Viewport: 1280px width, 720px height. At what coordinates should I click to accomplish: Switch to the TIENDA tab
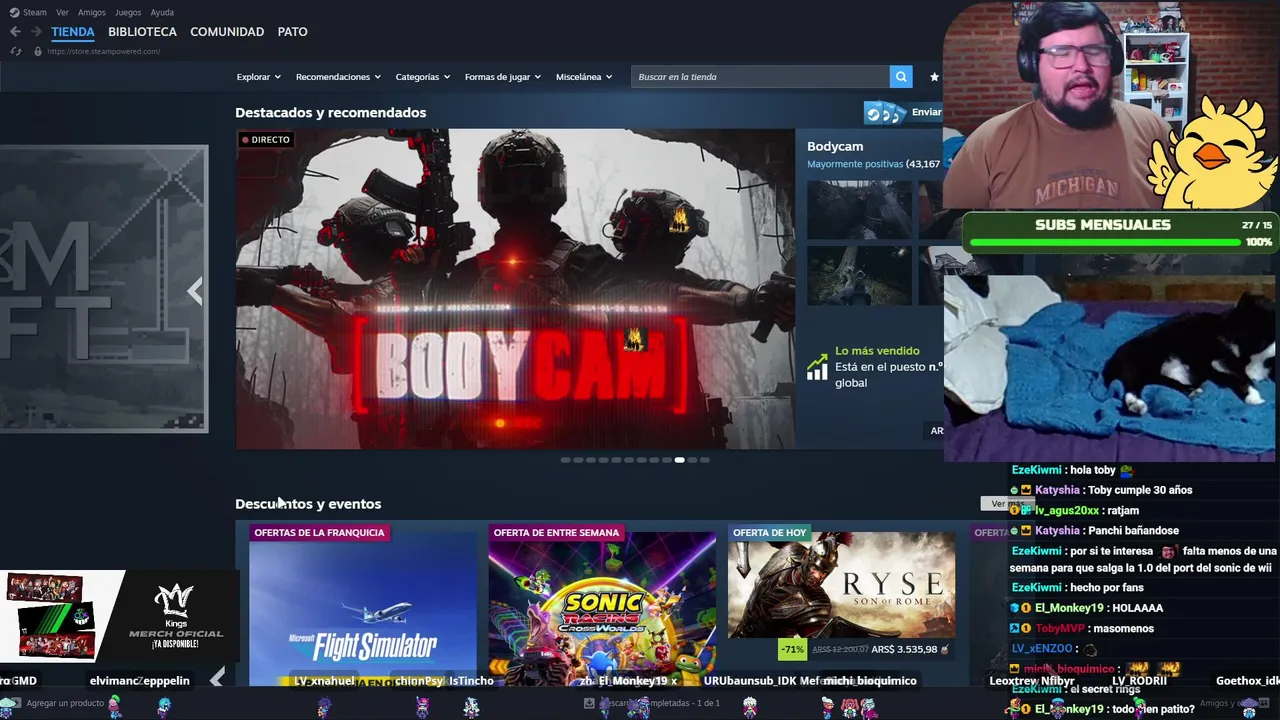(x=73, y=32)
